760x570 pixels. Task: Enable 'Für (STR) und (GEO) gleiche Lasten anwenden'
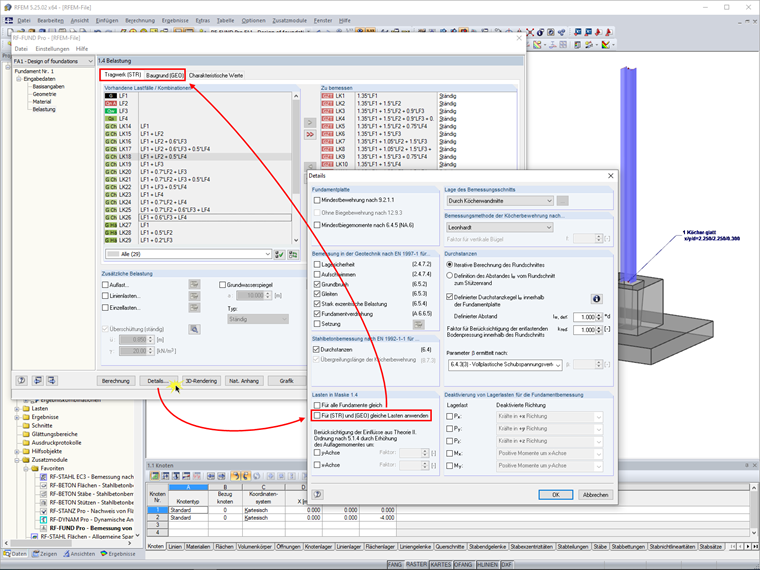coord(317,413)
